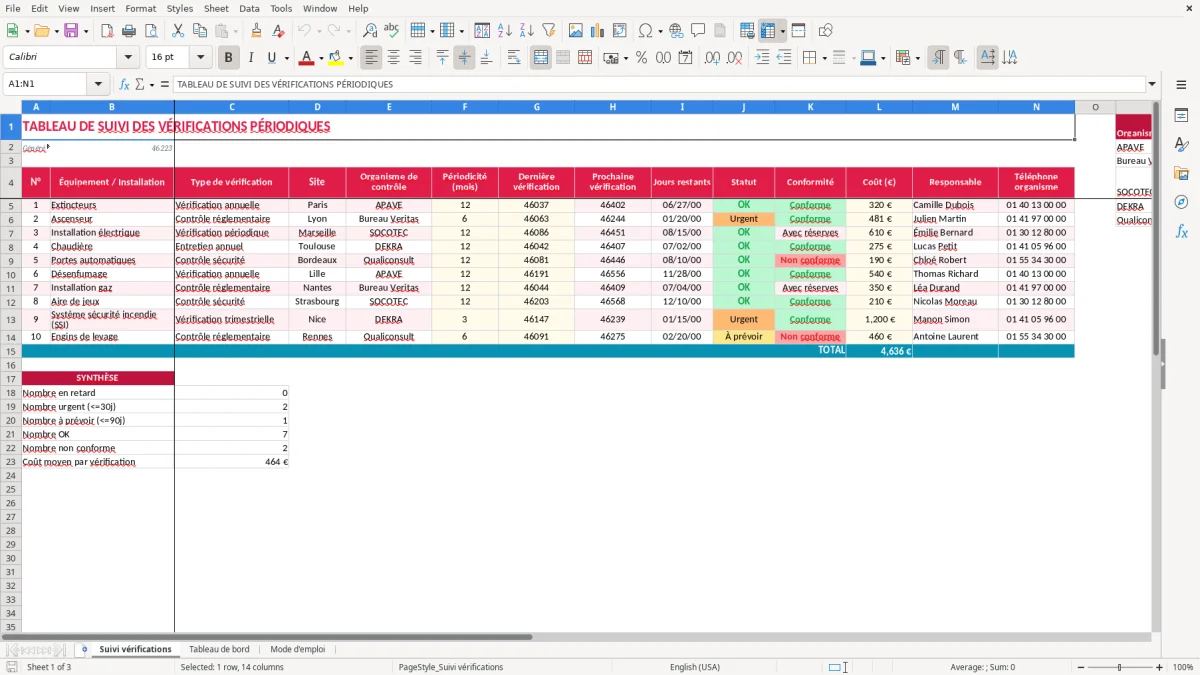This screenshot has height=675, width=1200.
Task: Select the cell containing Bureau Veritas, Lyon row
Action: tap(389, 219)
